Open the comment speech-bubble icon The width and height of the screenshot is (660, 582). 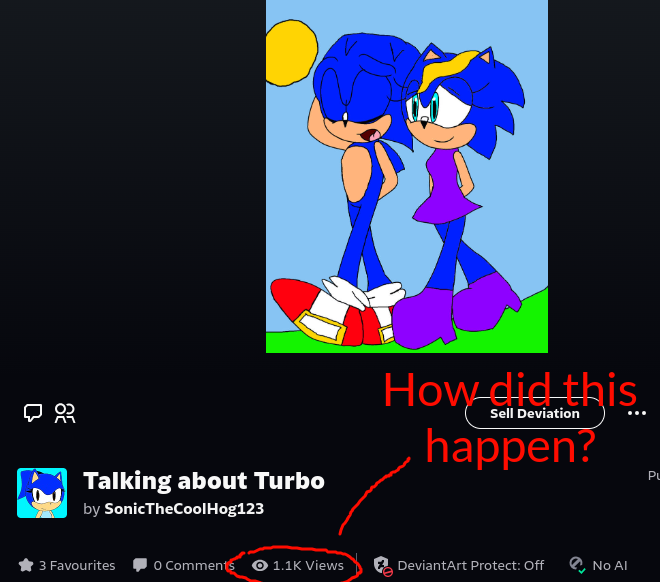[x=33, y=413]
